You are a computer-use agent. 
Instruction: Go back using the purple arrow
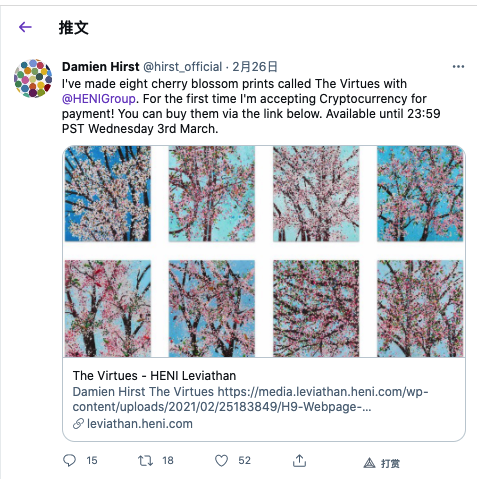click(x=25, y=27)
